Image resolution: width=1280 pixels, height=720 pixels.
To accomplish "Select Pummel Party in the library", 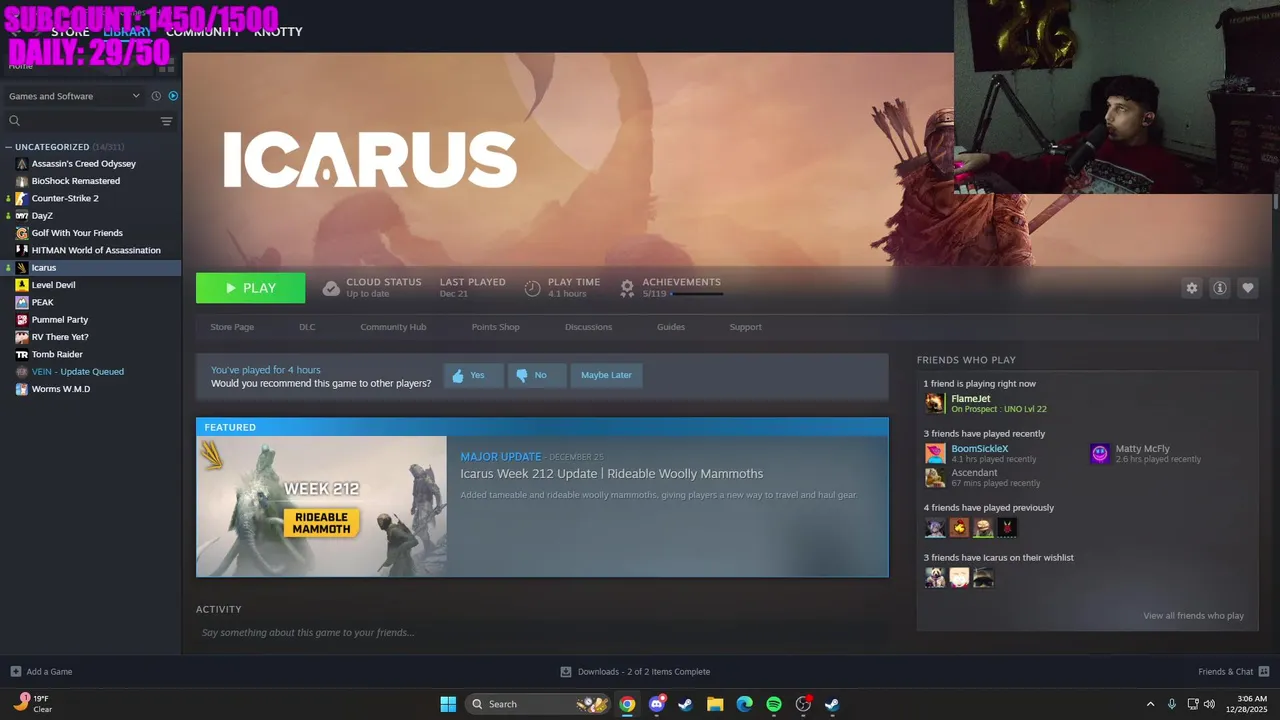I will [x=60, y=319].
